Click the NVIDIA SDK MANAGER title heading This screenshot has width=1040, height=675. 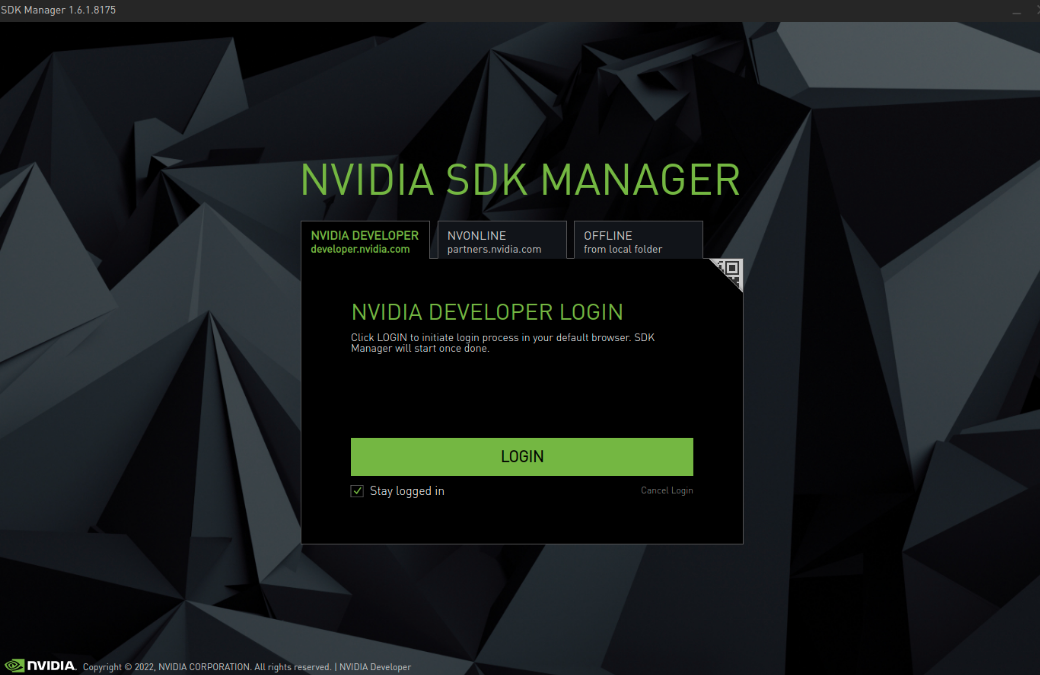coord(521,180)
